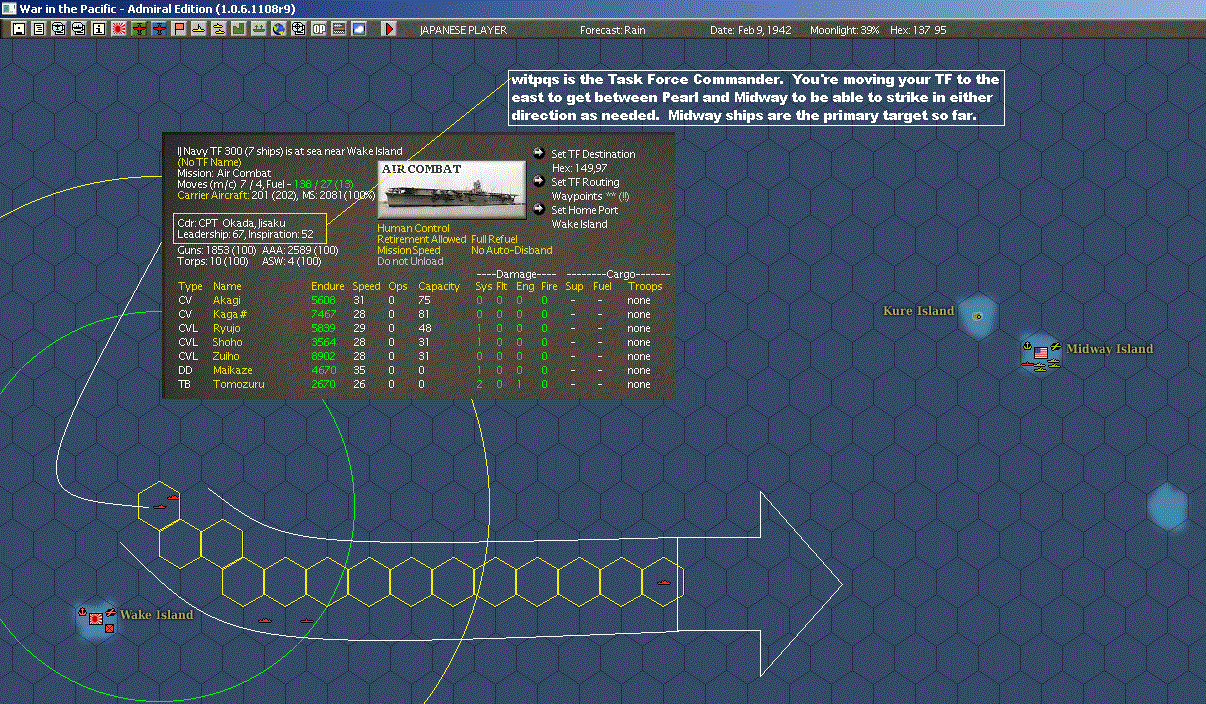
Task: Toggle Mission Speed setting
Action: pyautogui.click(x=408, y=250)
